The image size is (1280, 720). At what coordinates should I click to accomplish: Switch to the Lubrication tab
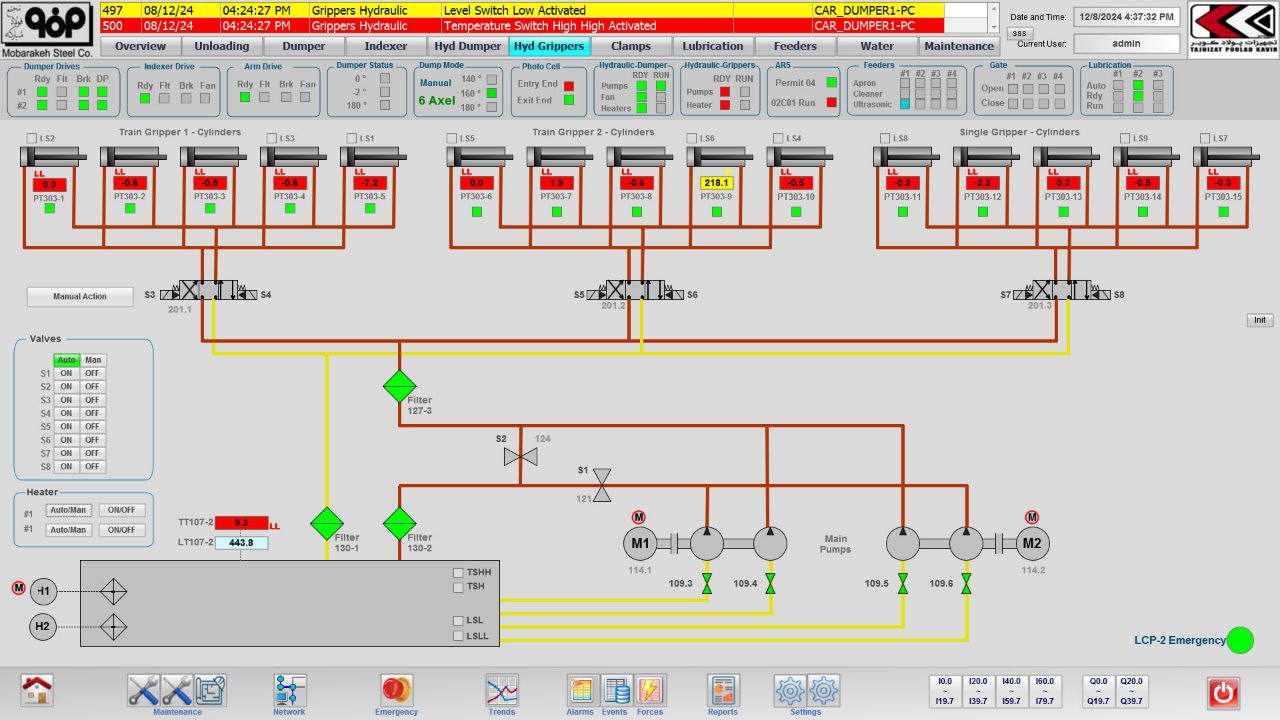click(712, 46)
